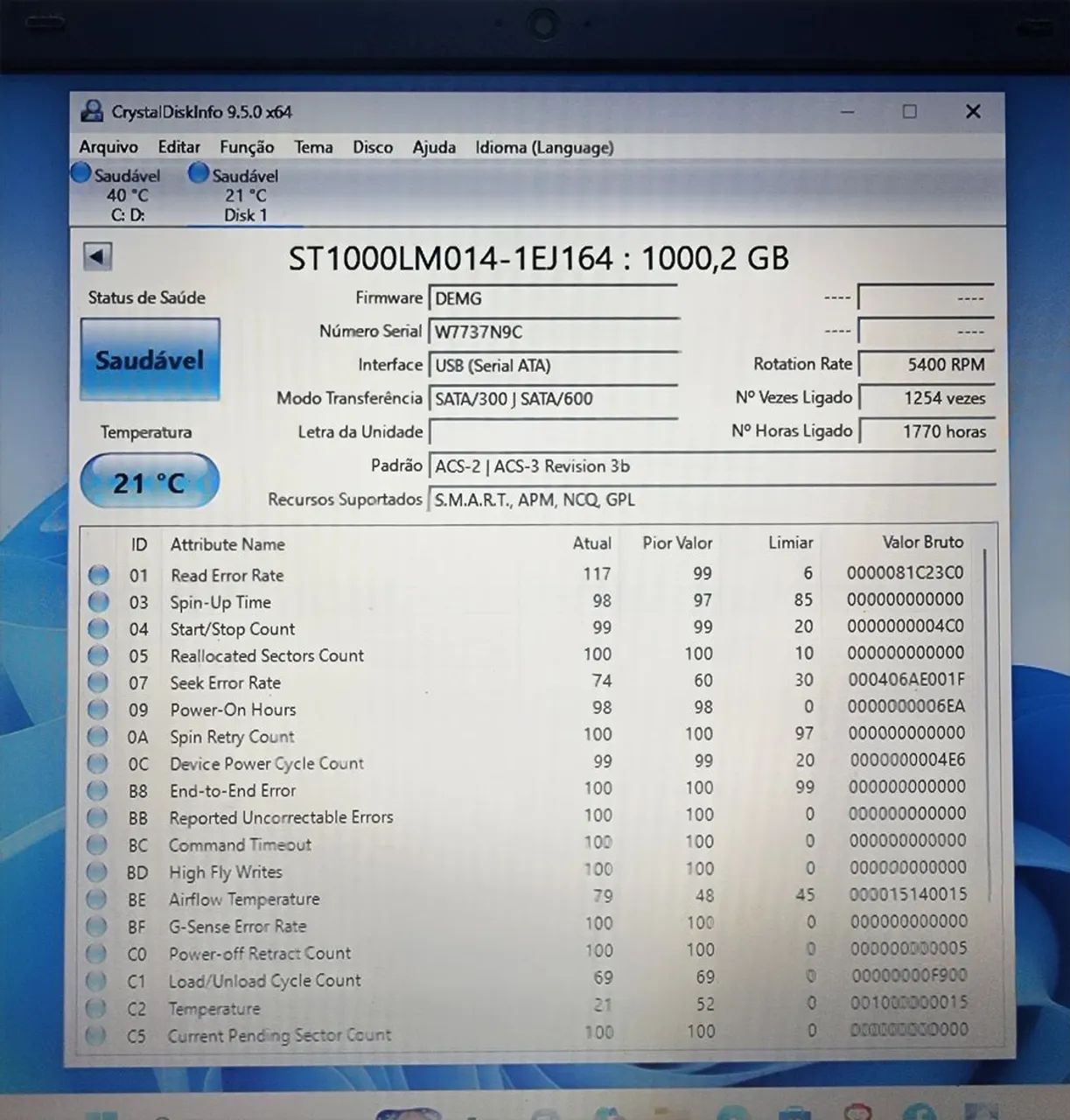Viewport: 1070px width, 1120px height.
Task: Click status circle for High Fly Writes
Action: point(98,872)
